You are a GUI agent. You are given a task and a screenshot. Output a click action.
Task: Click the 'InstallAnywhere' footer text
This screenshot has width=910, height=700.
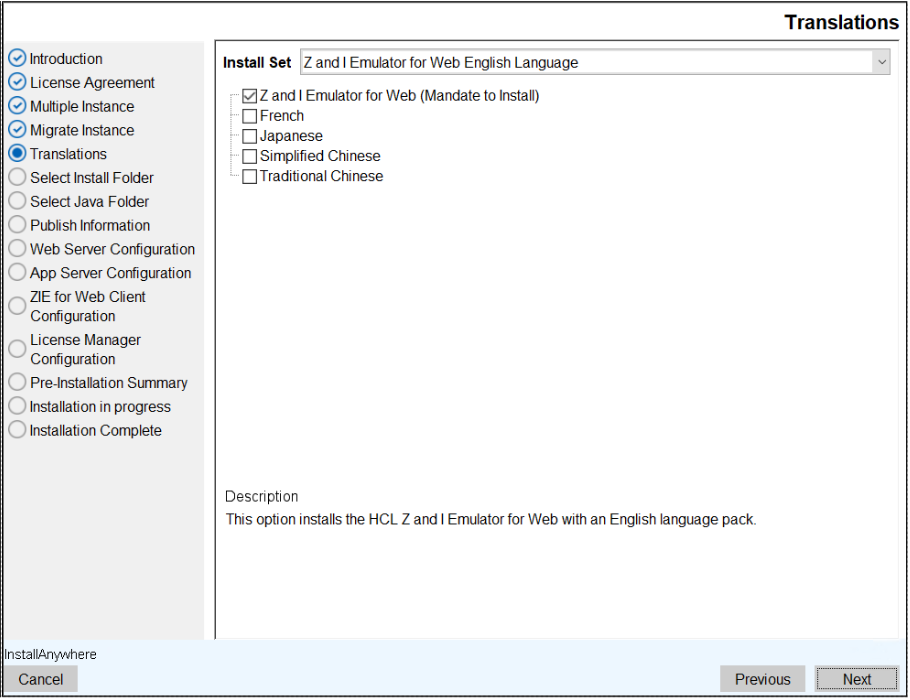coord(50,654)
